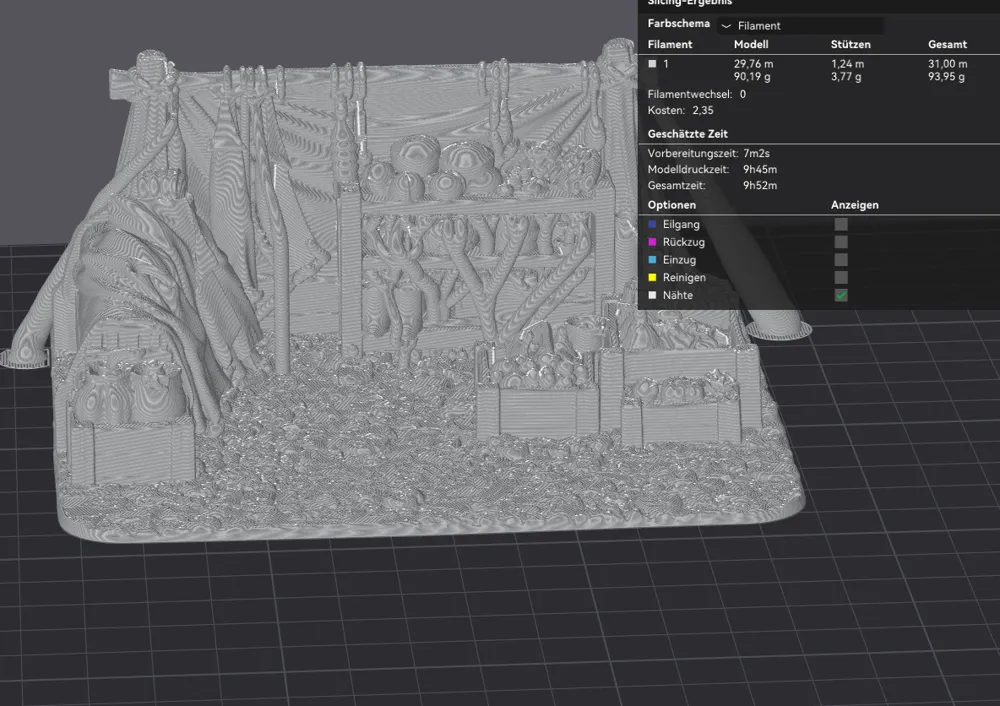Click the Modelldruckzeit 9h45m value

[x=760, y=169]
